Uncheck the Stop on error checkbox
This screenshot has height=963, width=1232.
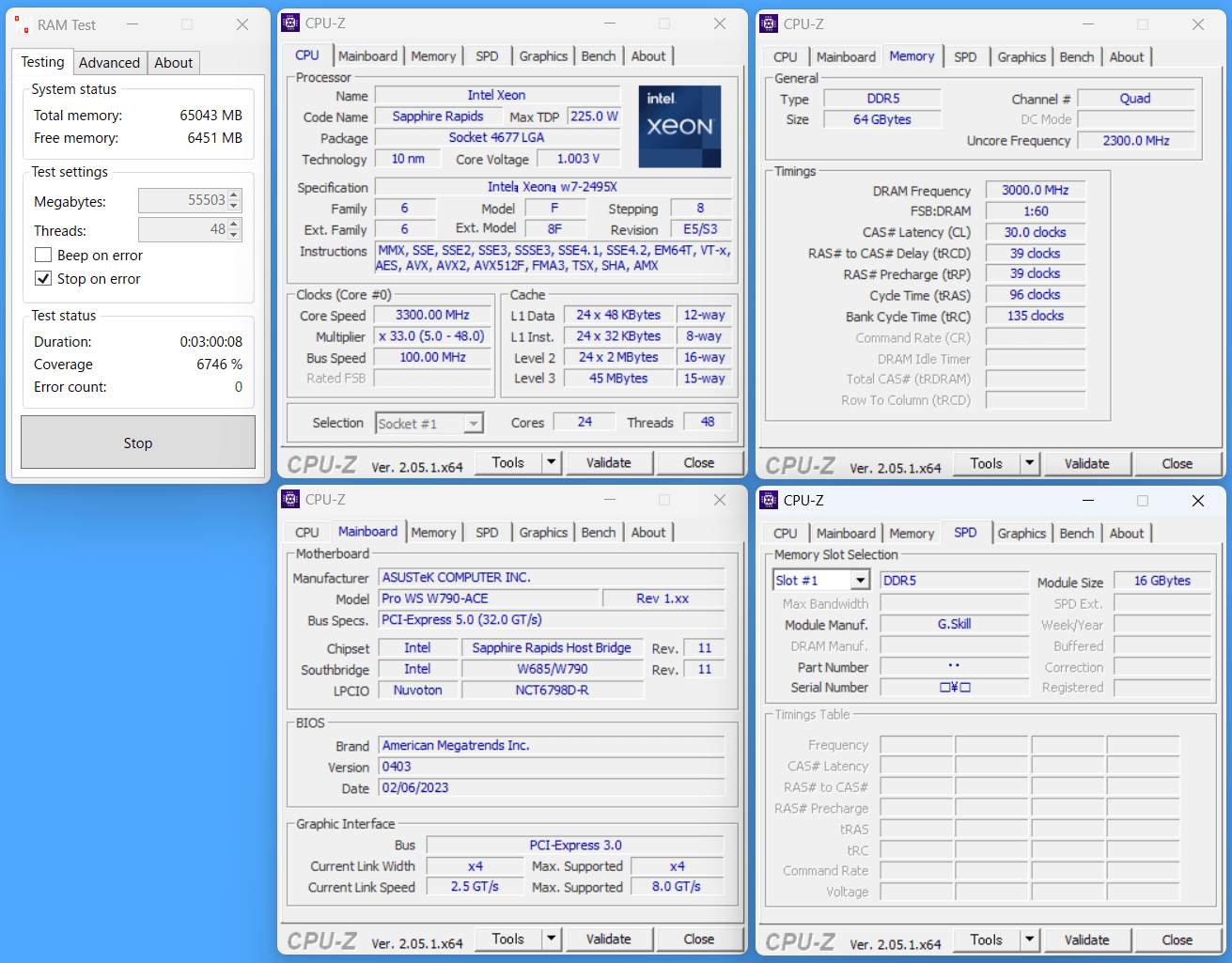point(43,279)
